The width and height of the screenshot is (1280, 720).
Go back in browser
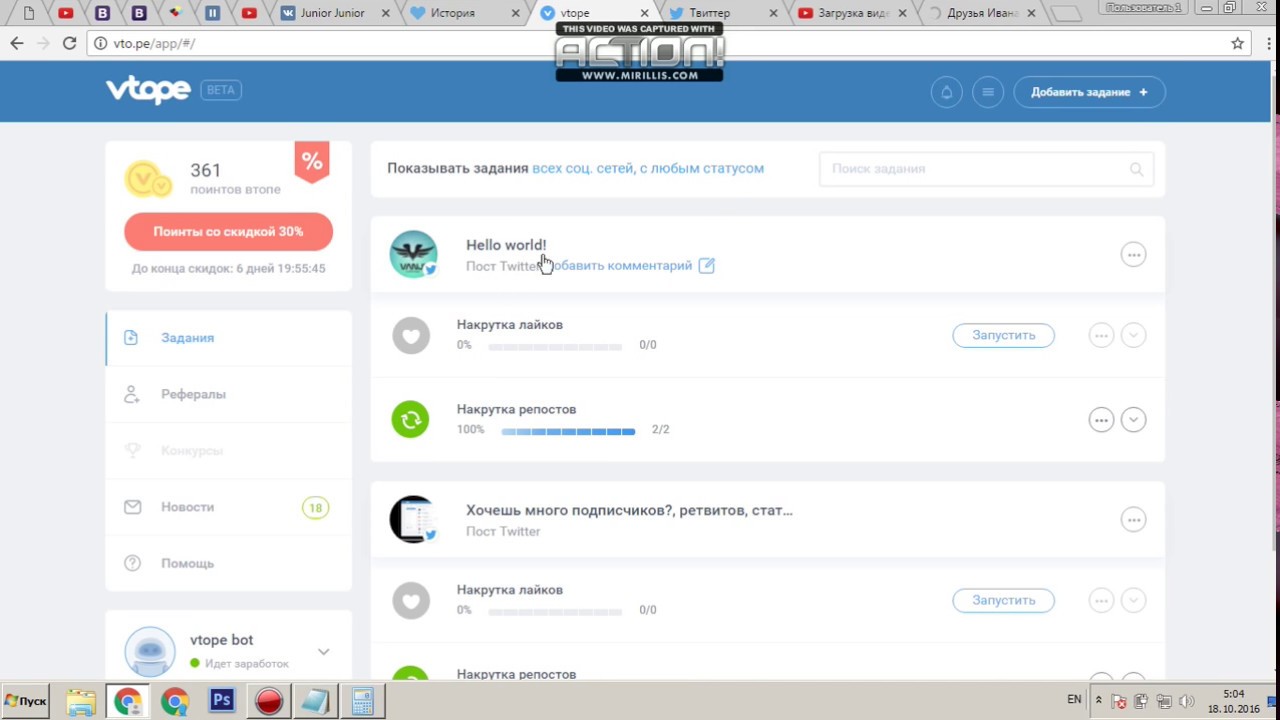17,43
